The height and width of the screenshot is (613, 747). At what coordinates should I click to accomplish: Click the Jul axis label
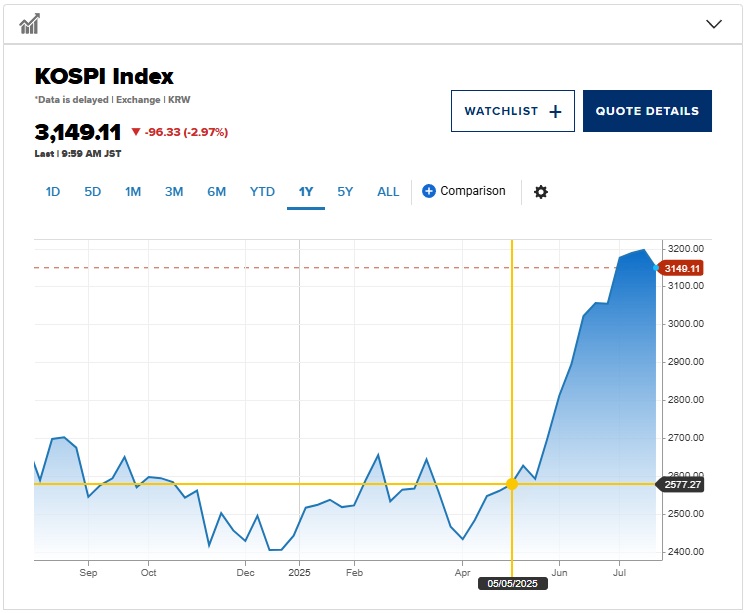[x=619, y=573]
